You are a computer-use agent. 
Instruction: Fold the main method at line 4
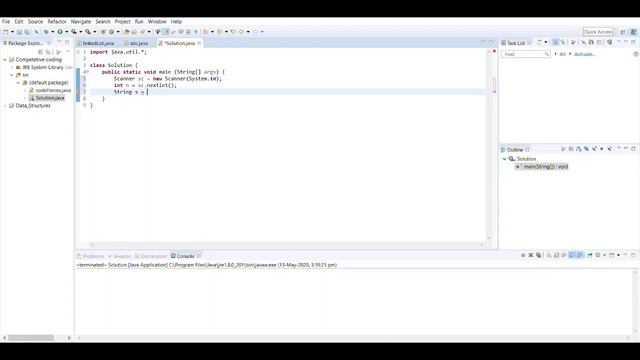[x=87, y=72]
